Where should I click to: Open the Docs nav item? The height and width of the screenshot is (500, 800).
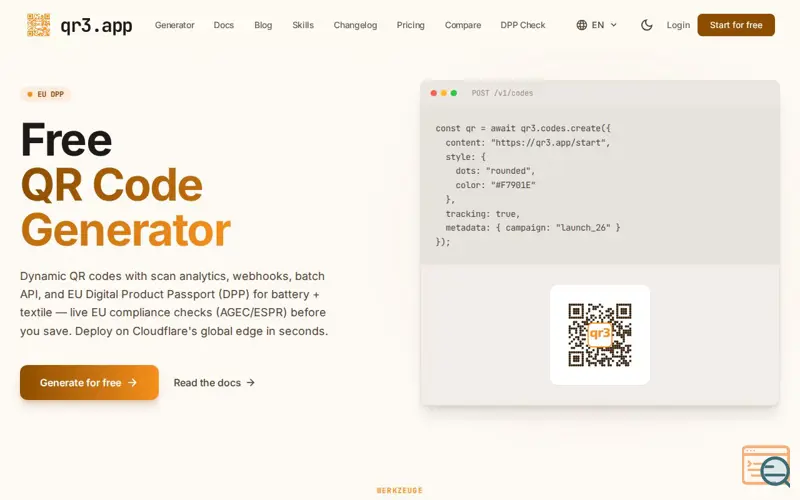tap(223, 25)
